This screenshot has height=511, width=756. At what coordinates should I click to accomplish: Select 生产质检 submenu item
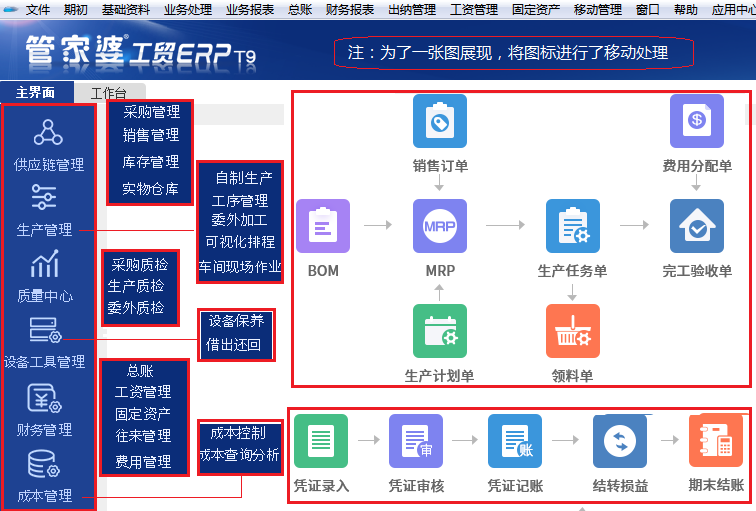tap(136, 286)
